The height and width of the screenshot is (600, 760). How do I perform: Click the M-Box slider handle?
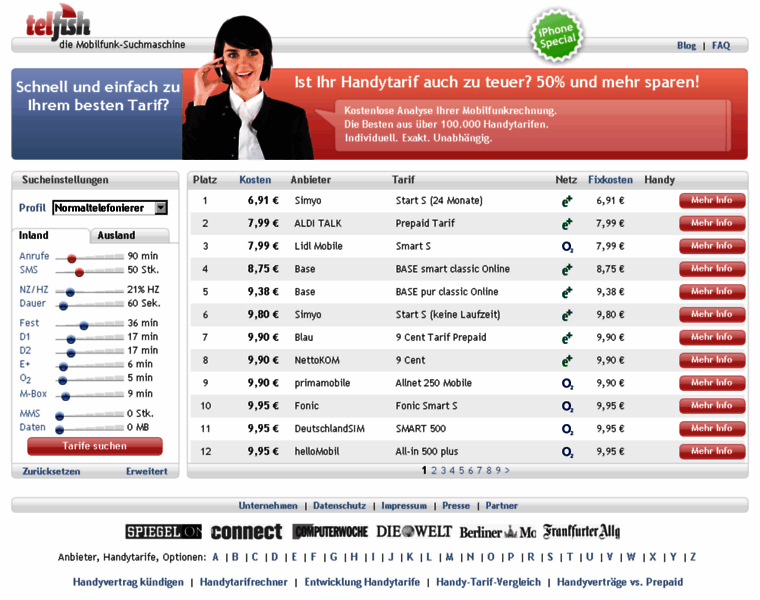[x=66, y=396]
